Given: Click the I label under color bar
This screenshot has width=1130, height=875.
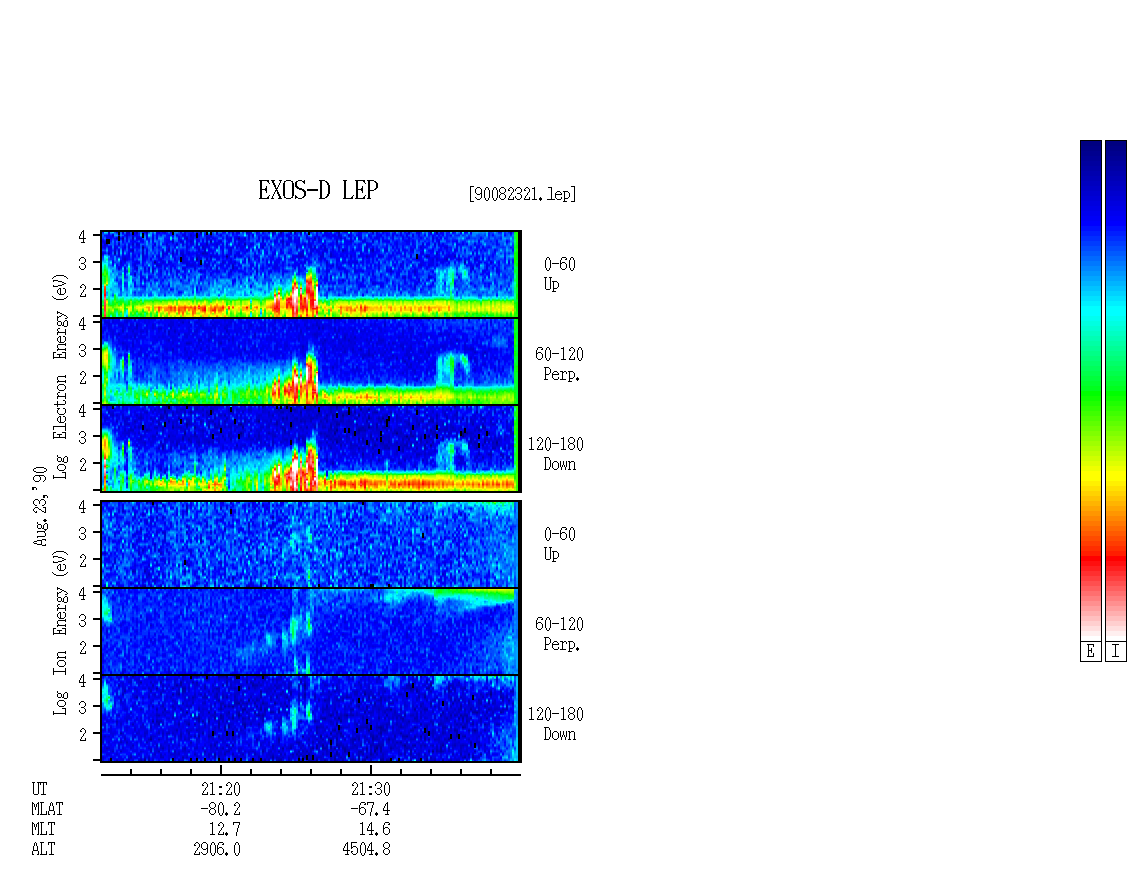Looking at the screenshot, I should pyautogui.click(x=1116, y=652).
